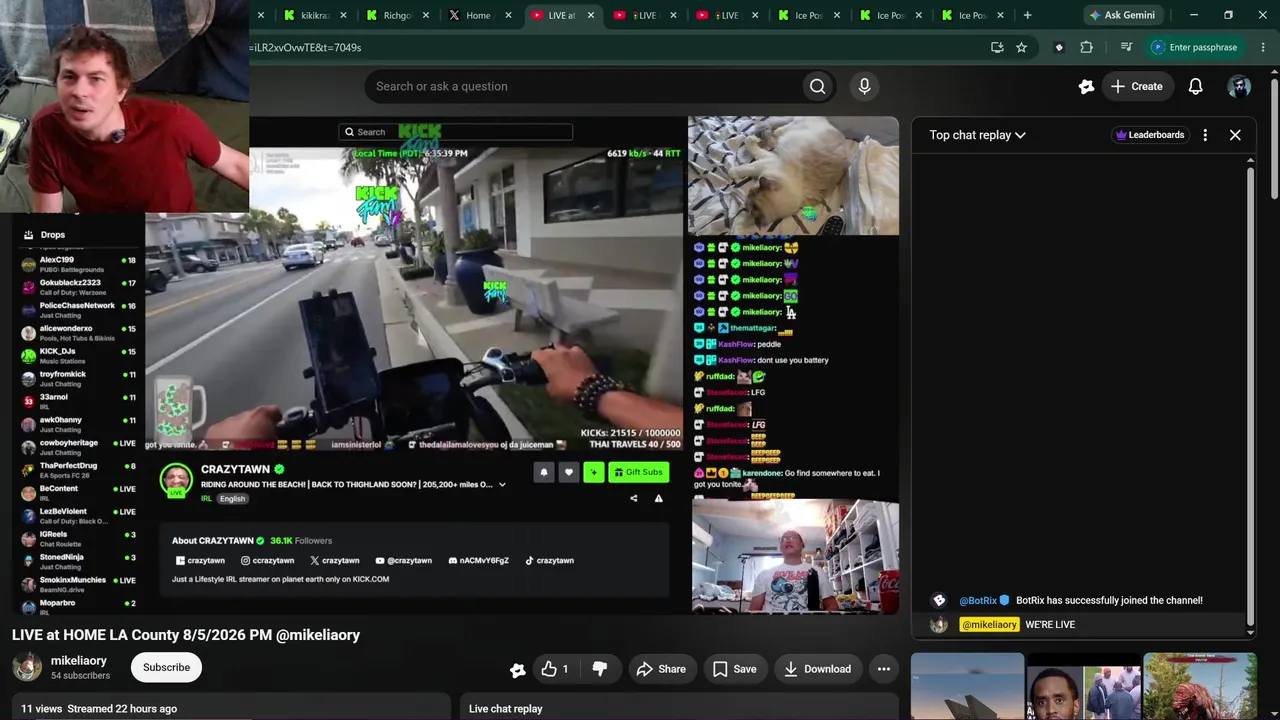
Task: Start voice search with the microphone icon
Action: pyautogui.click(x=865, y=86)
